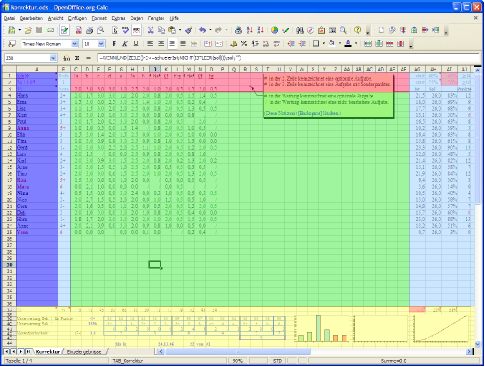485x367 pixels.
Task: Open the Format menu
Action: (x=99, y=18)
